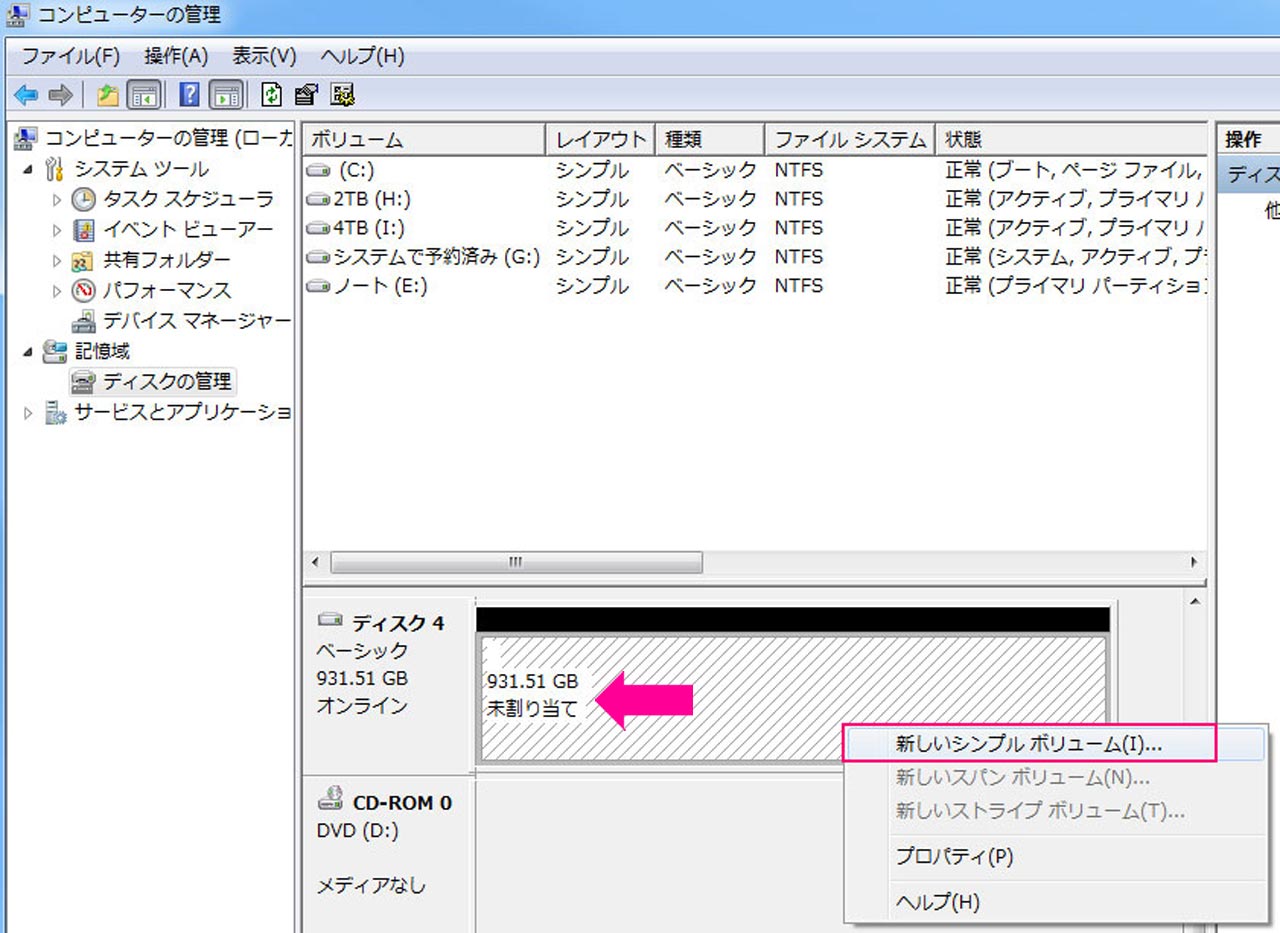Select Performance (パフォーマンス) icon

[84, 291]
